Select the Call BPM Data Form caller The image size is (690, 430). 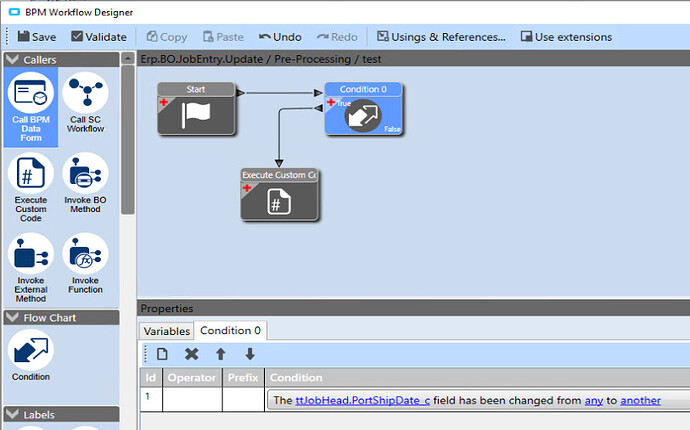coord(31,107)
